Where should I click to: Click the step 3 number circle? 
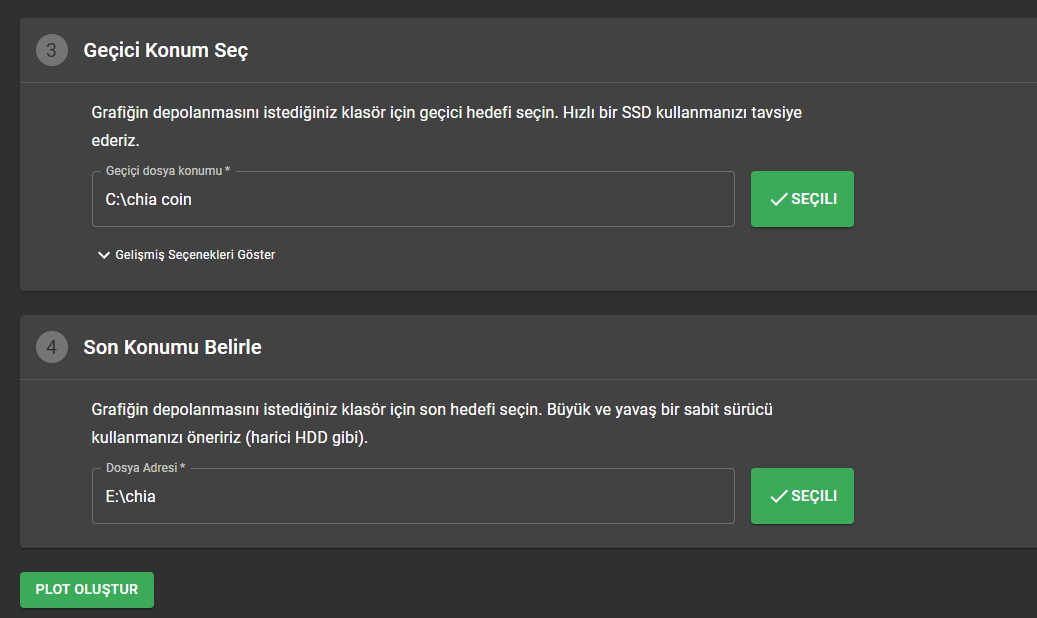coord(51,50)
